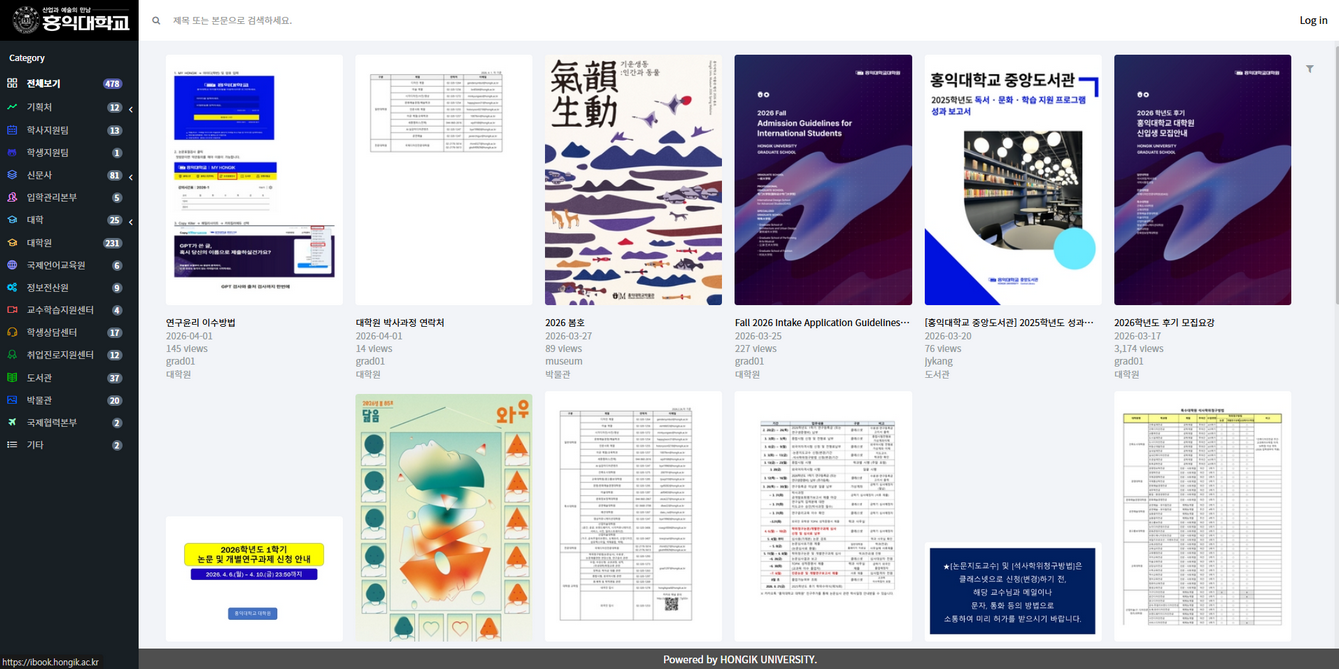Open the 논문 및 개별연구과제 신청 안내 thumbnail
Viewport: 1339px width, 669px height.
tap(254, 579)
